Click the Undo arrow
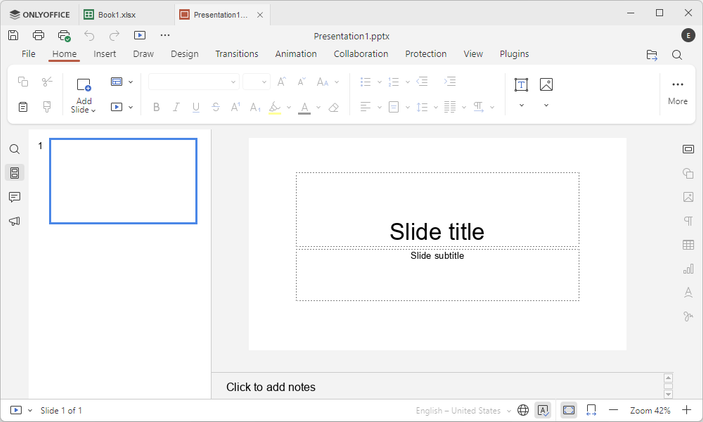 click(89, 35)
